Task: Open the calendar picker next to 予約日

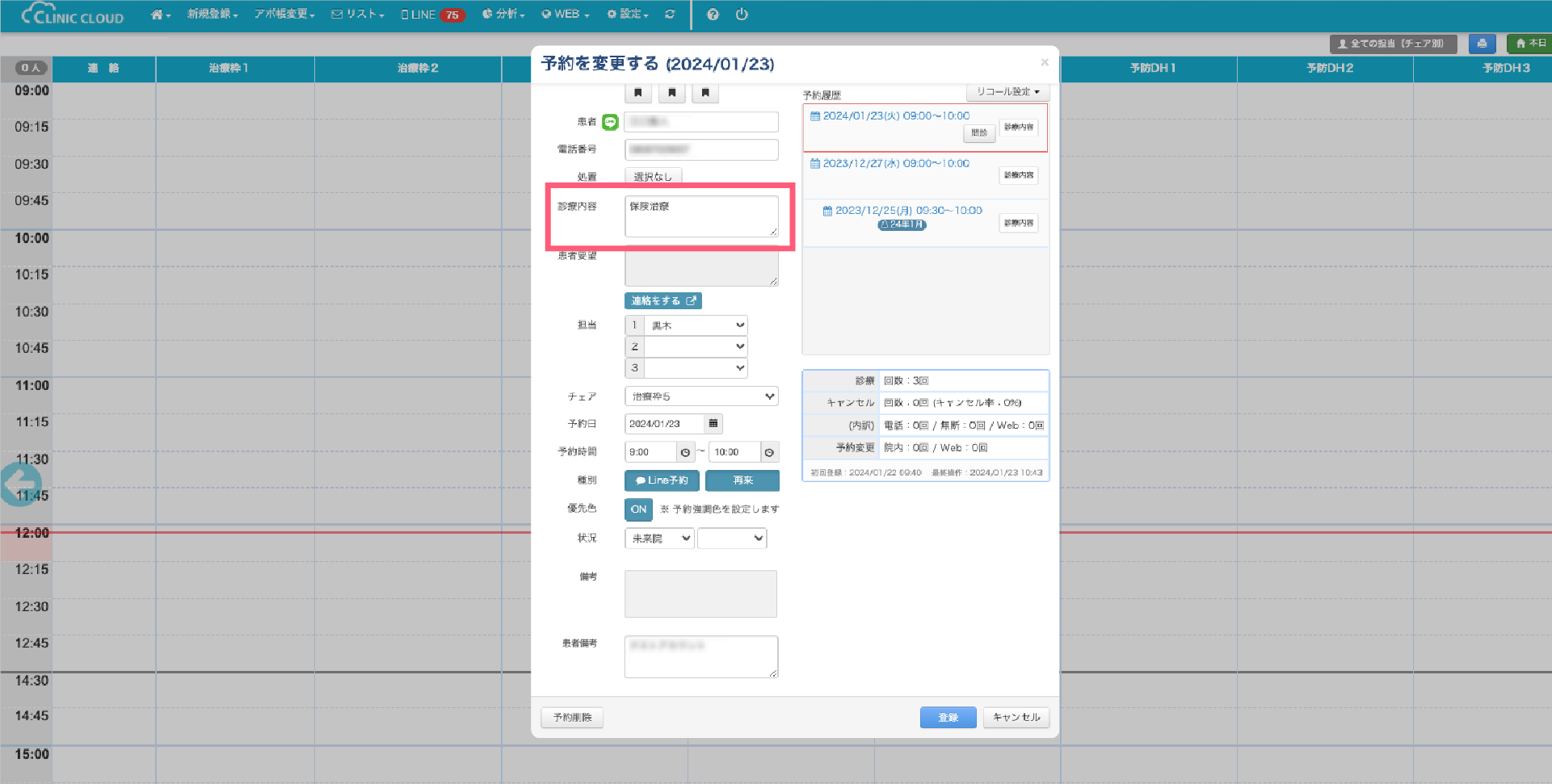Action: 713,424
